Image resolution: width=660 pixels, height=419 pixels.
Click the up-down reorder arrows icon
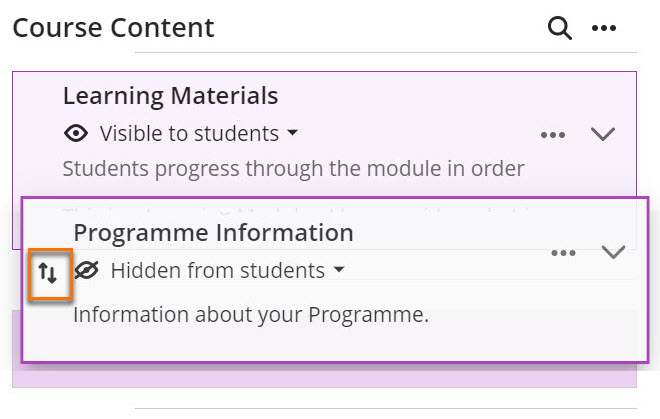[48, 273]
